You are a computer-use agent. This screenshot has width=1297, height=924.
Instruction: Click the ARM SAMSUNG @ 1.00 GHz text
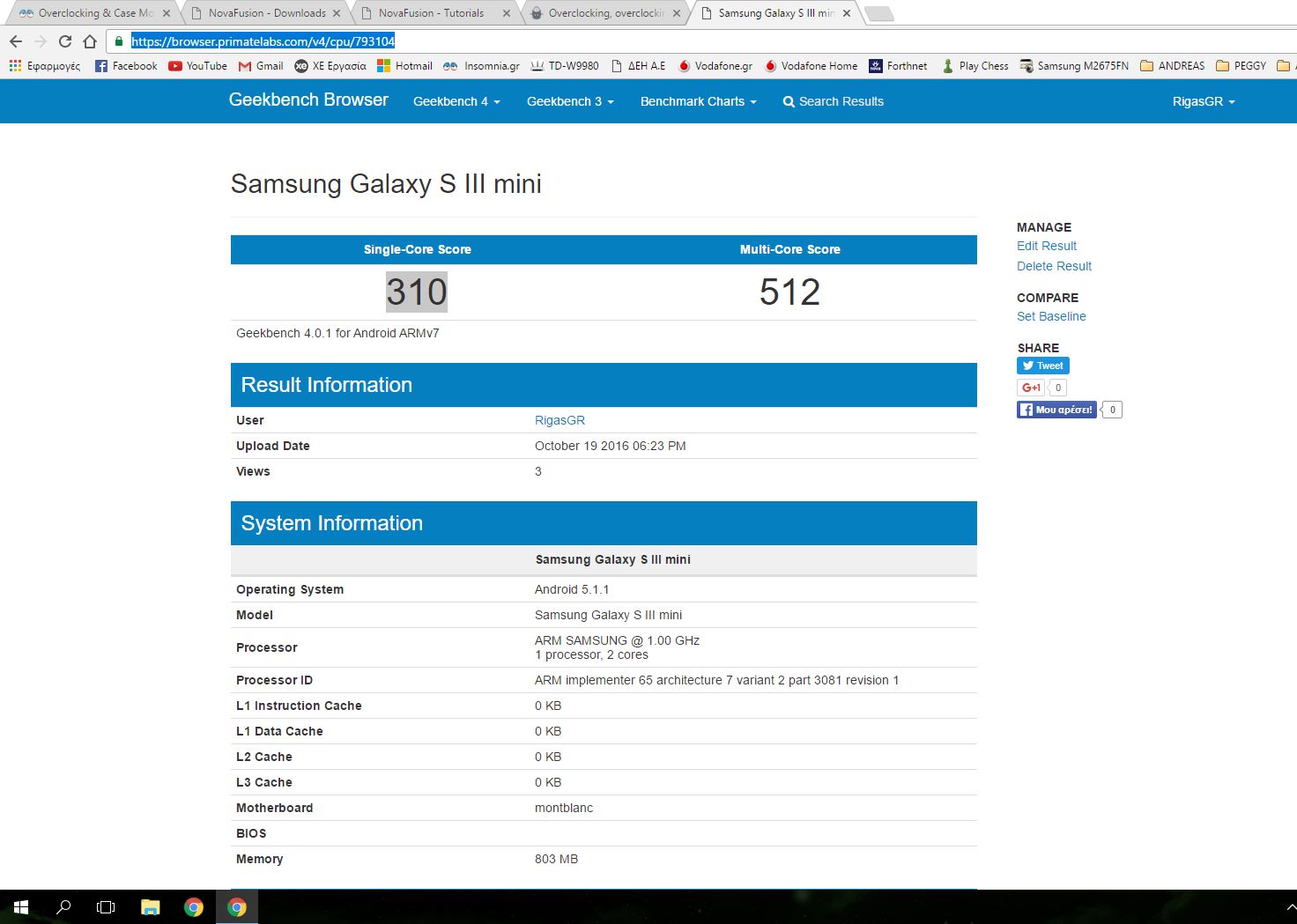[x=617, y=640]
